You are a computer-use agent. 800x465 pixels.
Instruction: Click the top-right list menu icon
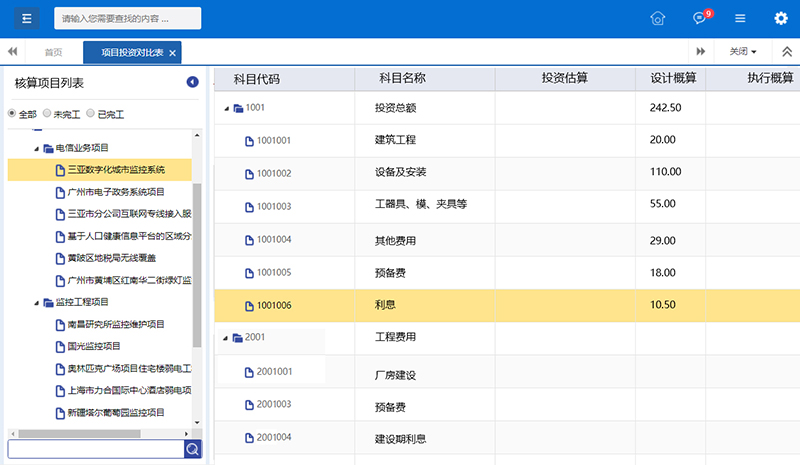click(x=740, y=18)
